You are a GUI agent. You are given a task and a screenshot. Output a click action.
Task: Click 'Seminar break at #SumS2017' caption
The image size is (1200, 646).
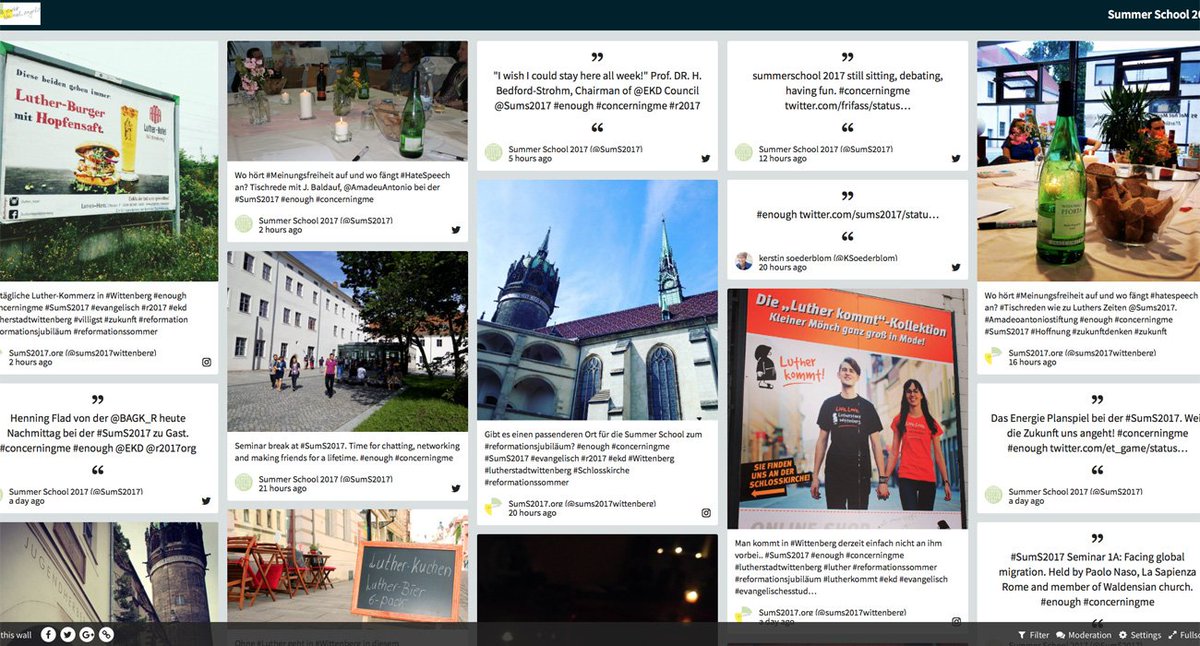[x=347, y=451]
